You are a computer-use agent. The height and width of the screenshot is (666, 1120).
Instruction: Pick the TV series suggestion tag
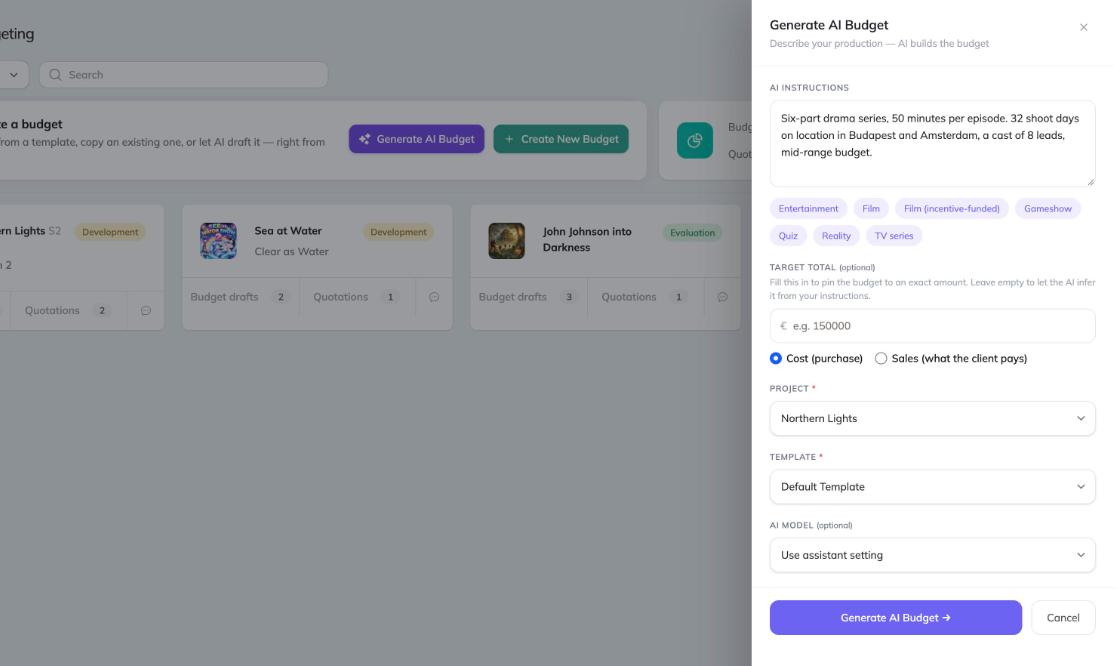tap(894, 236)
